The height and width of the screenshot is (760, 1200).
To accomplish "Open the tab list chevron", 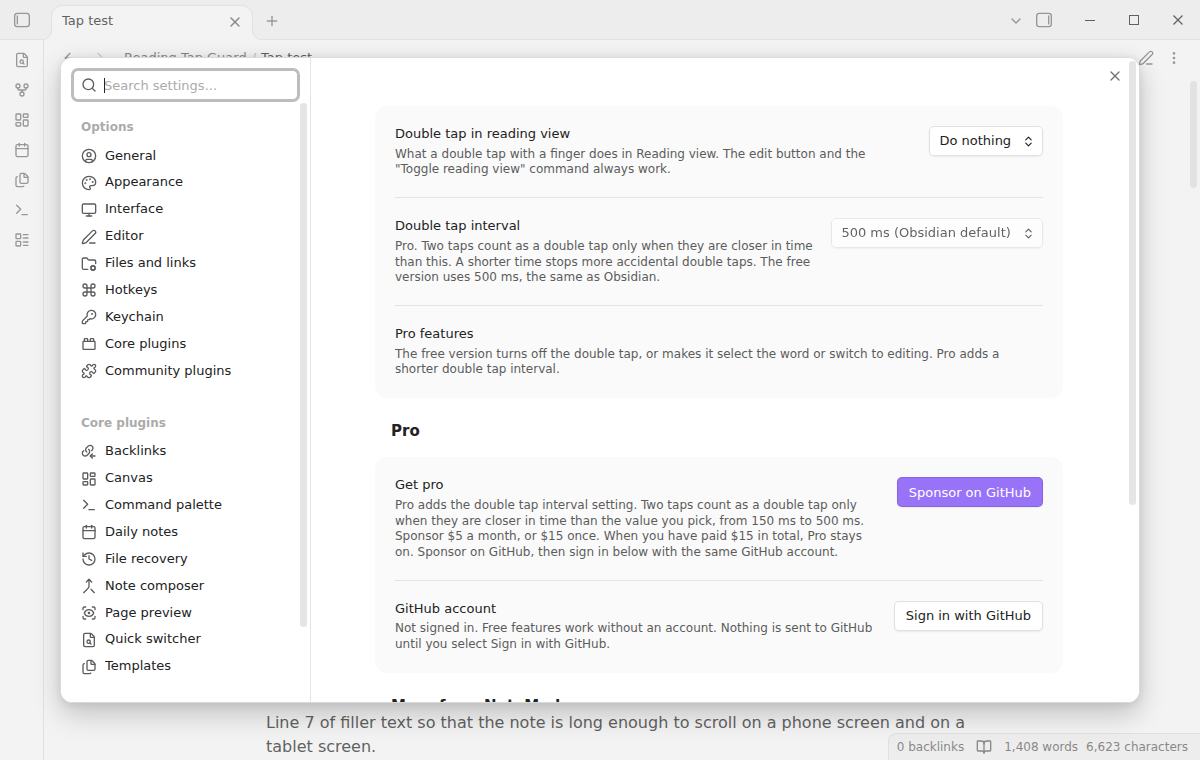I will coord(1016,20).
